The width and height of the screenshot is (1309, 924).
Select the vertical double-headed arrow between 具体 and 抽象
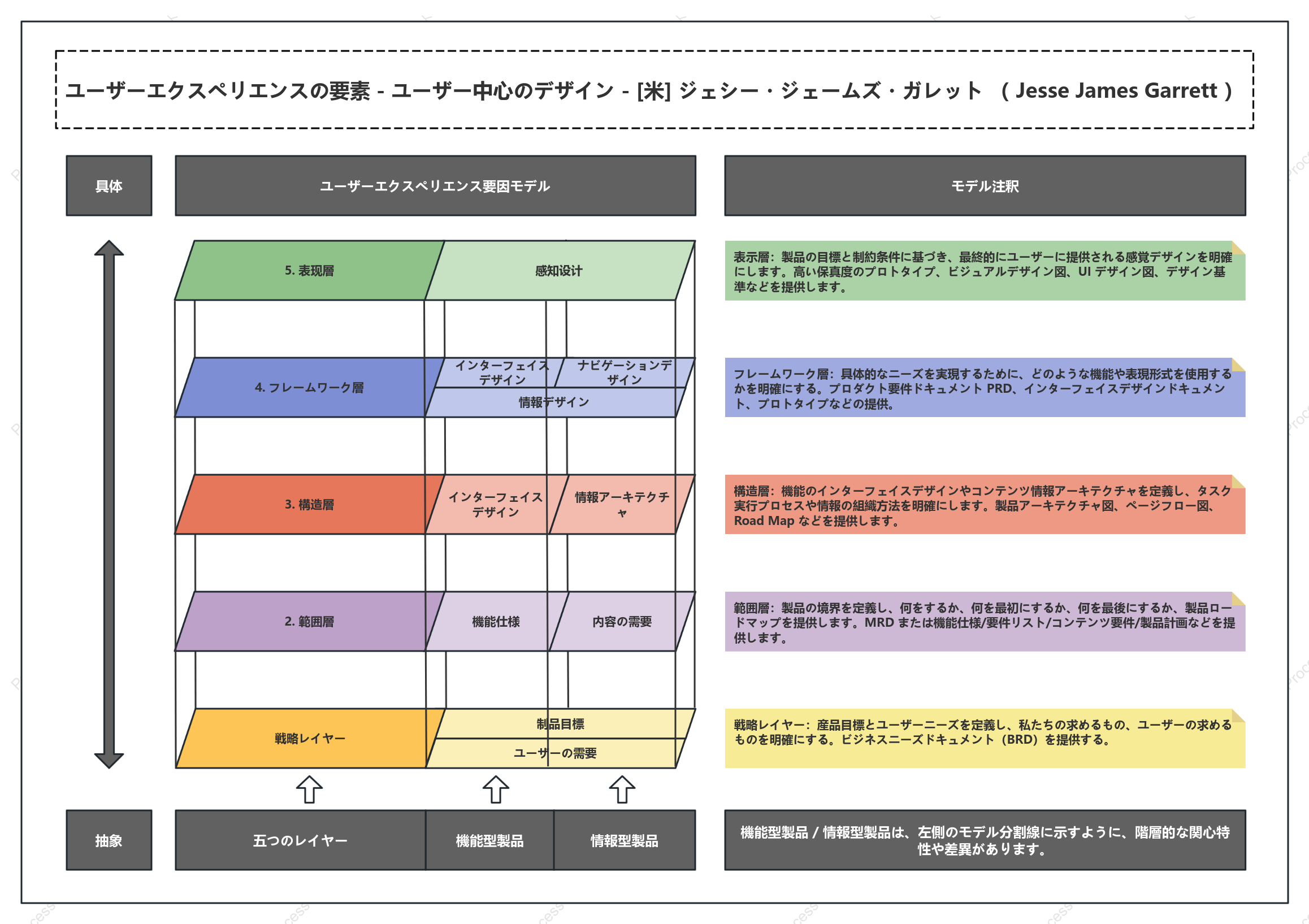(109, 505)
